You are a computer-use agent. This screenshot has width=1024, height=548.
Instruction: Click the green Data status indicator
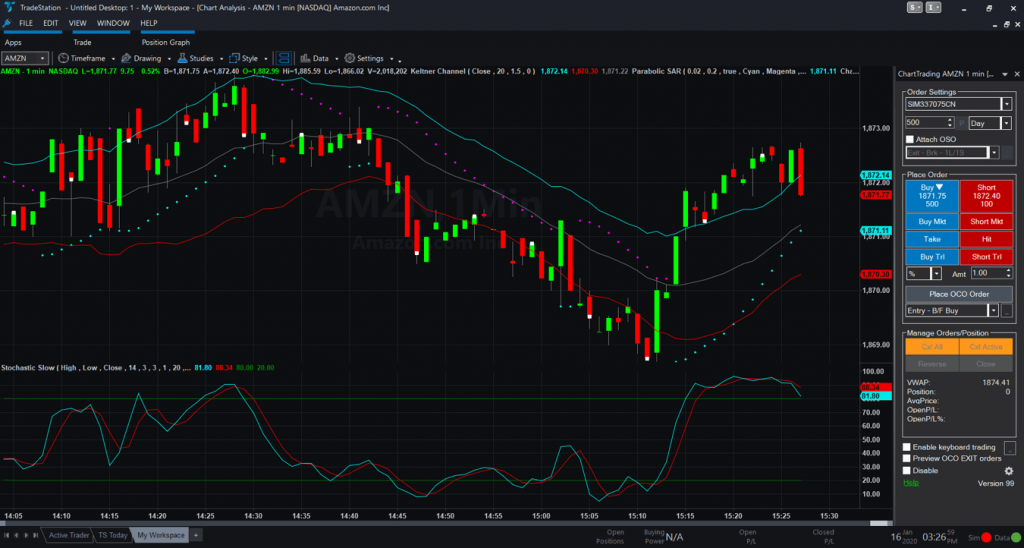coord(1016,538)
